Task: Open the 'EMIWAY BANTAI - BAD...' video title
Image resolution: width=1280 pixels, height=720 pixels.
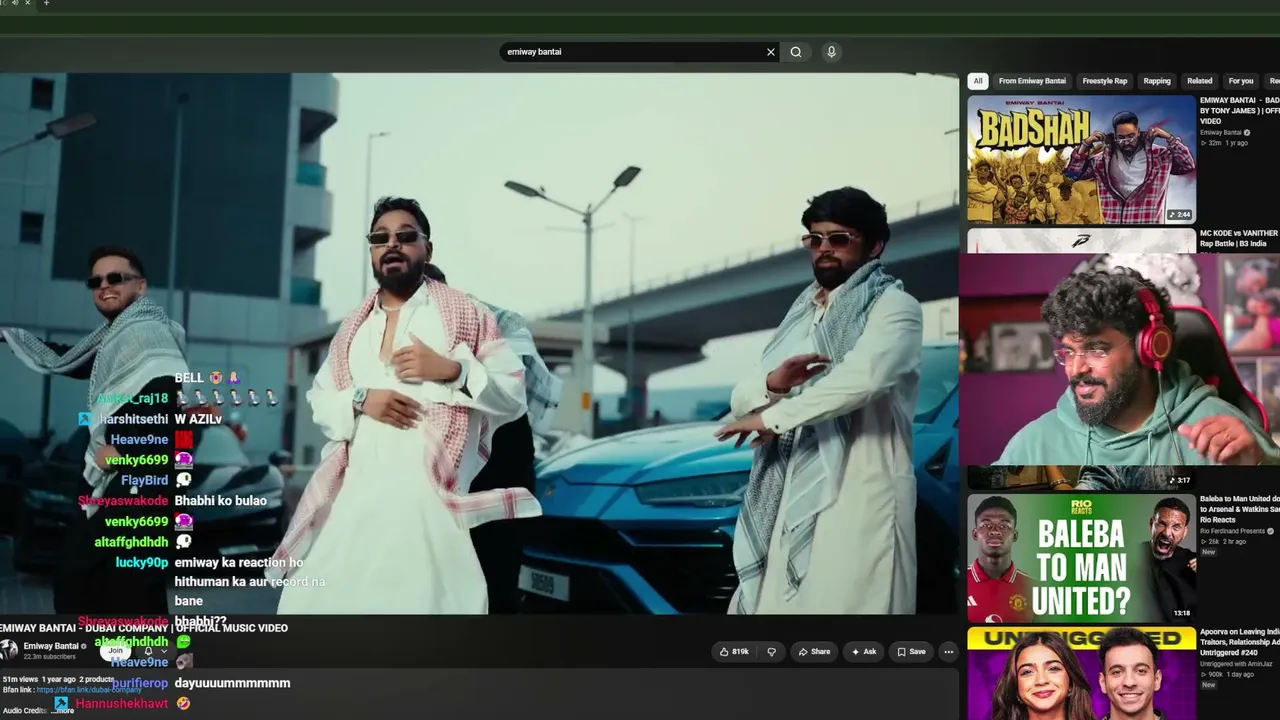Action: [x=1239, y=110]
